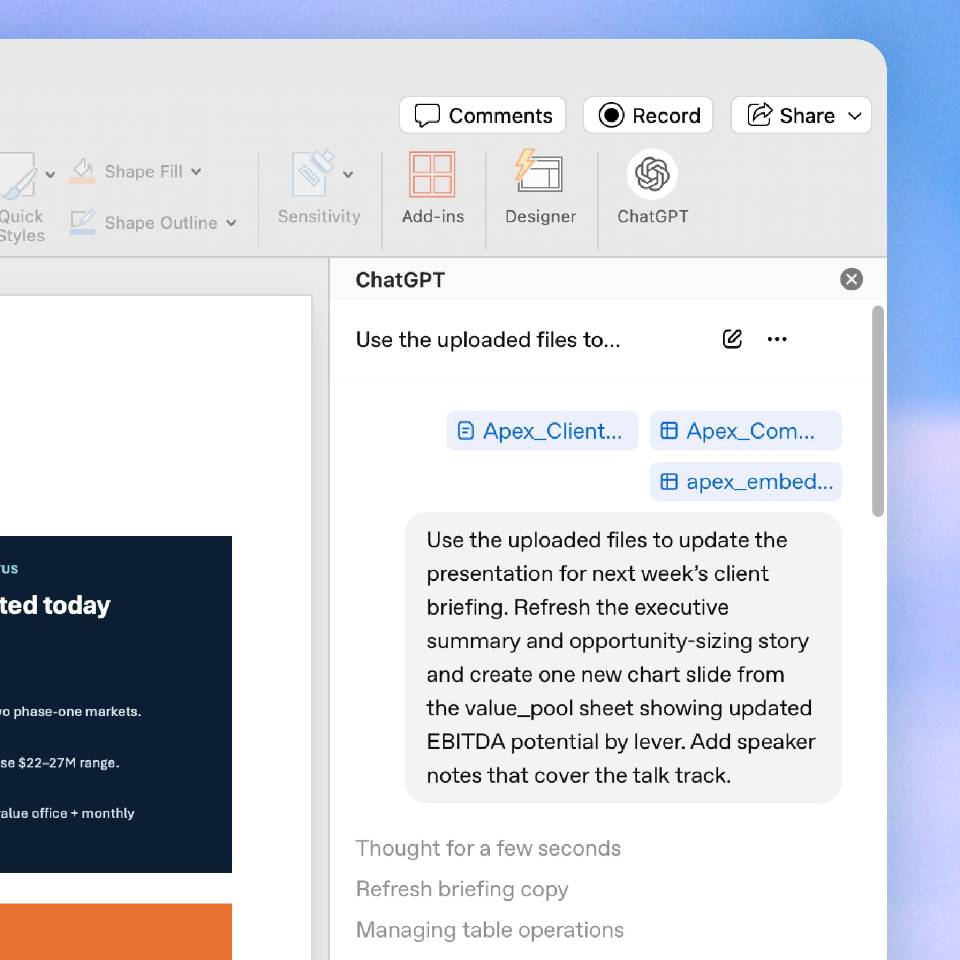Image resolution: width=960 pixels, height=960 pixels.
Task: Expand the Shape Fill dropdown arrow
Action: (196, 171)
